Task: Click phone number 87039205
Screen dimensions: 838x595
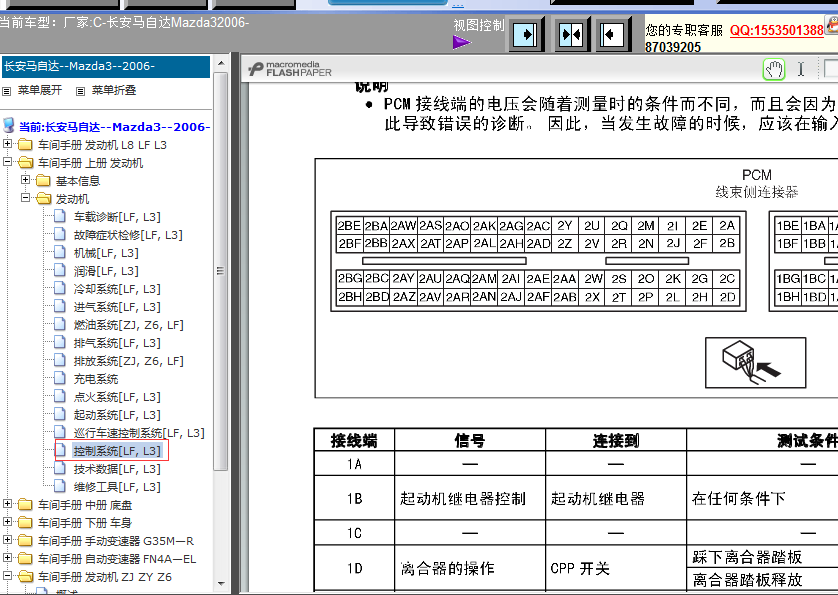Action: pos(673,47)
